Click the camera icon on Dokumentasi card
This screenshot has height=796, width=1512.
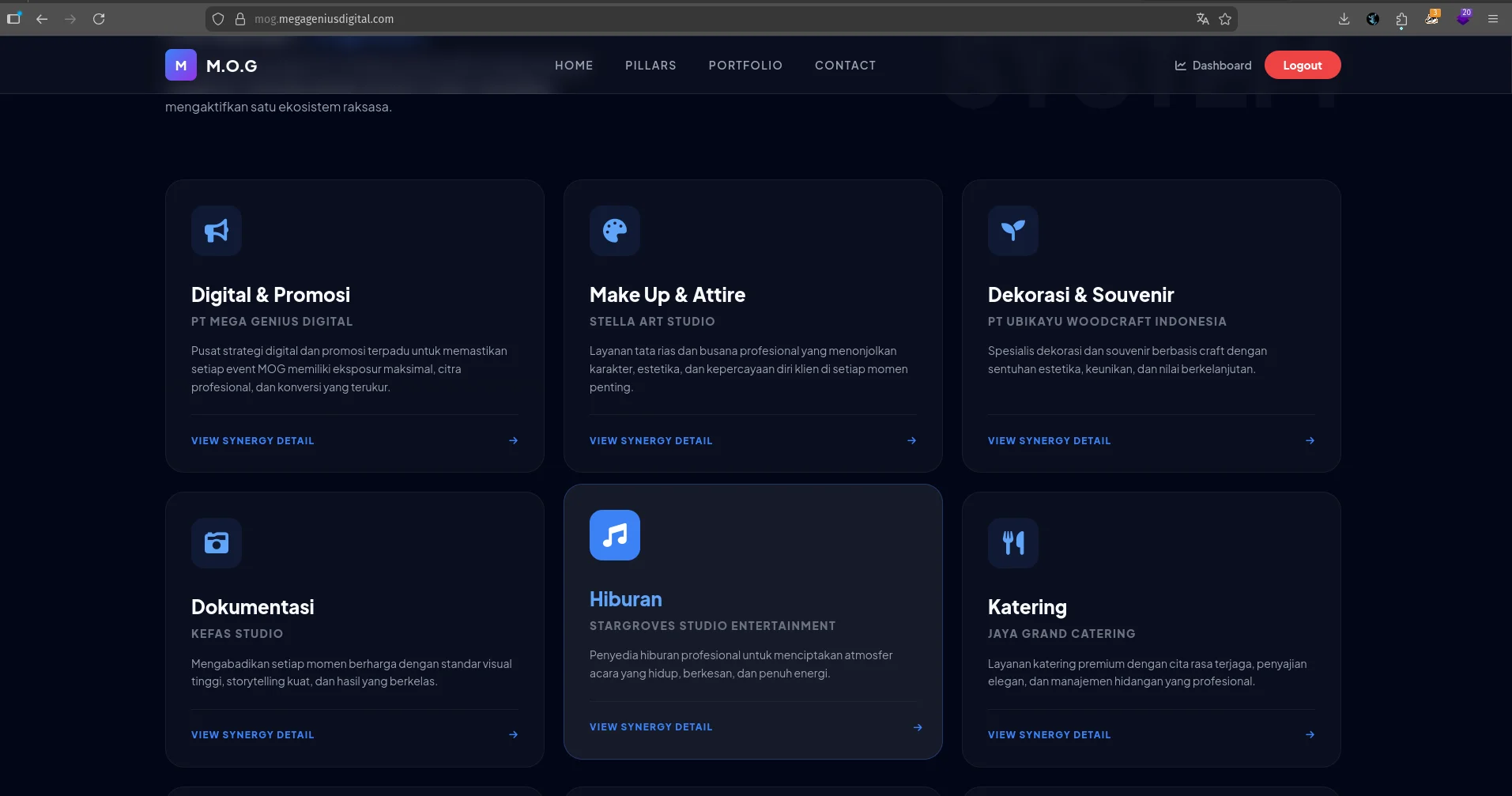(x=216, y=543)
